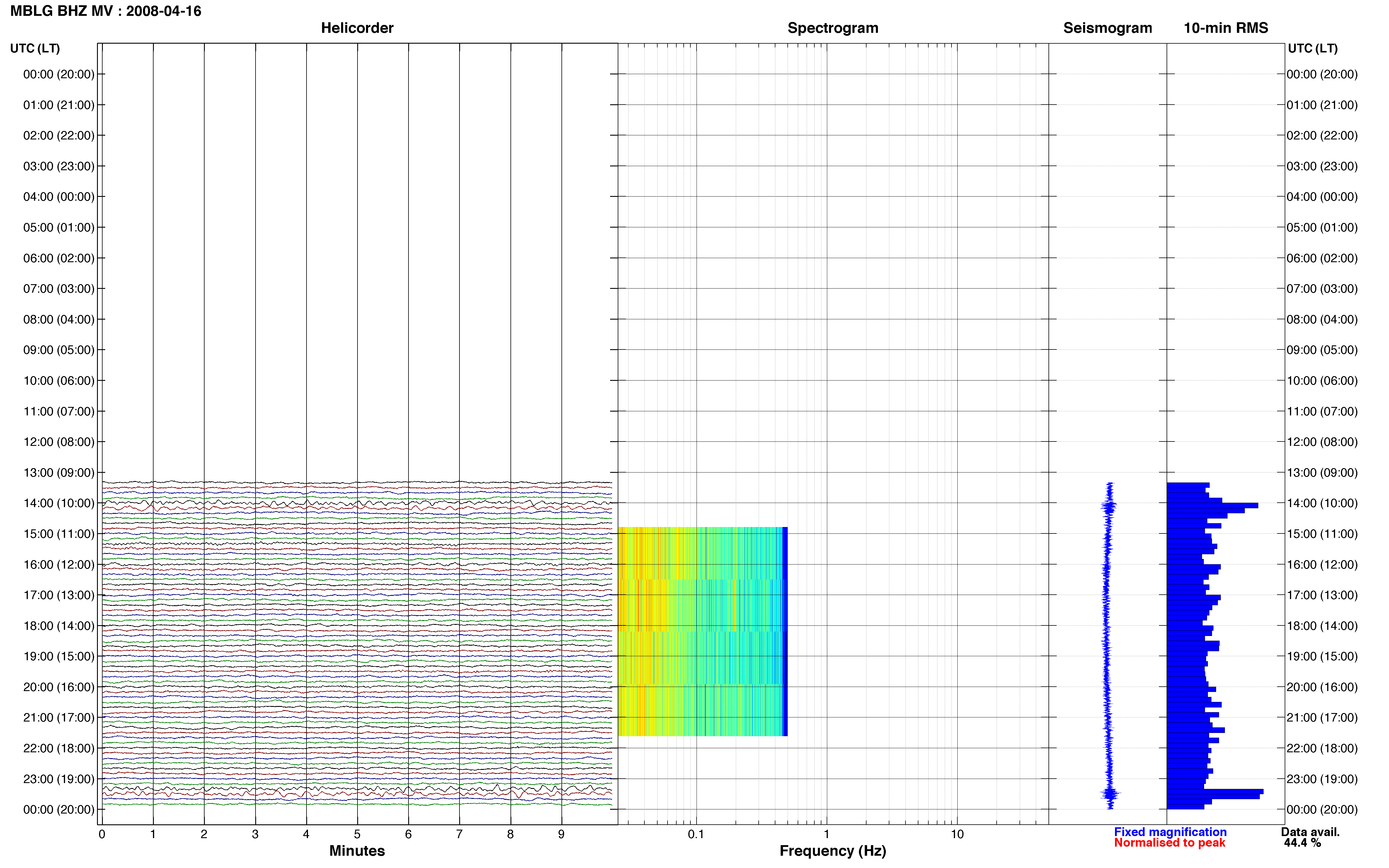Click the right '08:00 (04:00)' time label
The height and width of the screenshot is (868, 1389).
coord(1322,319)
